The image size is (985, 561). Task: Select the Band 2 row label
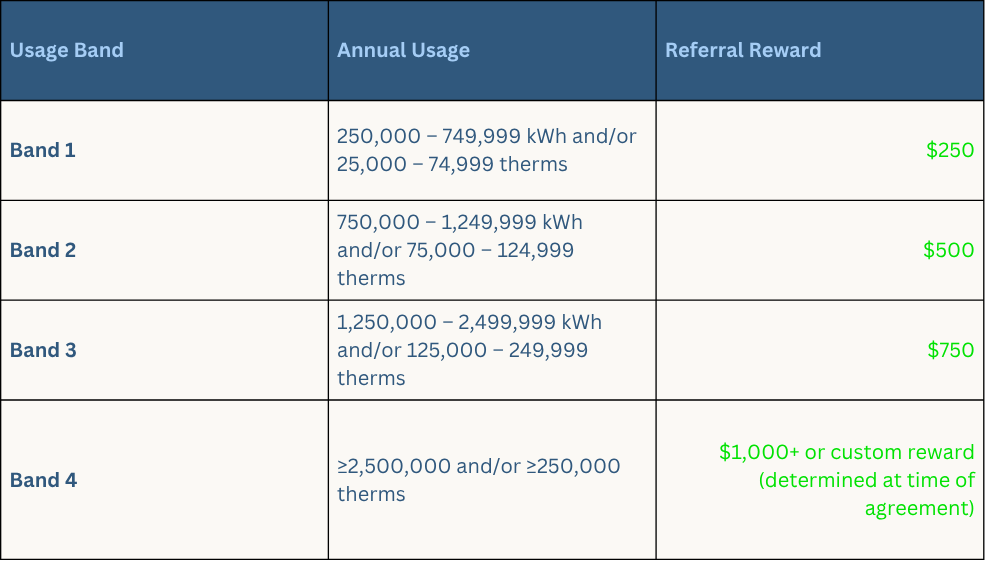point(43,250)
